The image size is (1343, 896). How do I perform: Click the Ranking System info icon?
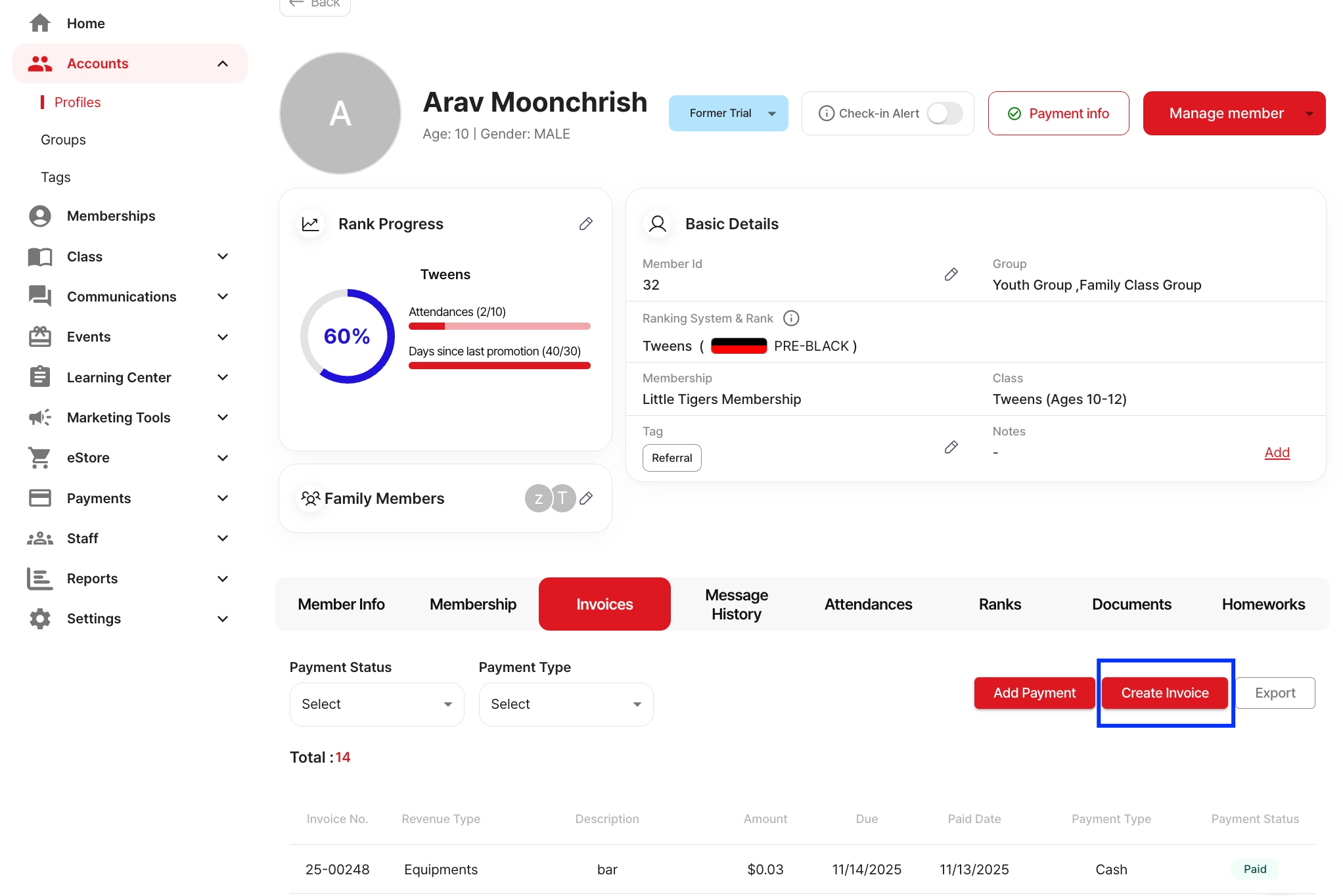(791, 319)
